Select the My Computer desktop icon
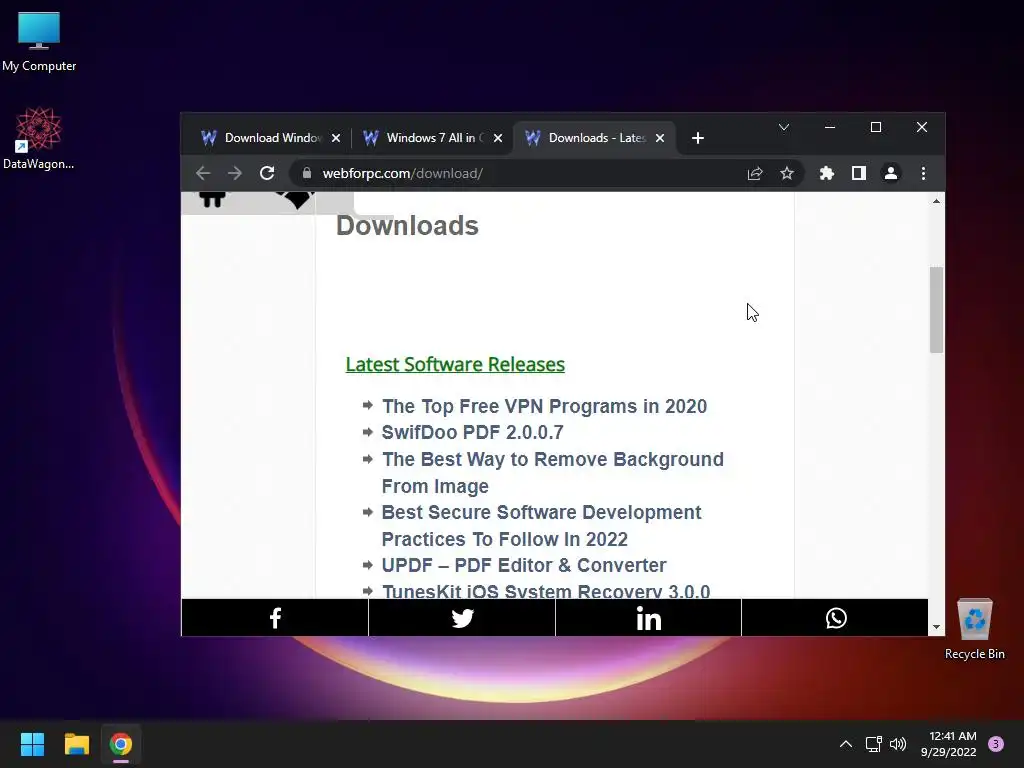Image resolution: width=1024 pixels, height=768 pixels. point(39,42)
